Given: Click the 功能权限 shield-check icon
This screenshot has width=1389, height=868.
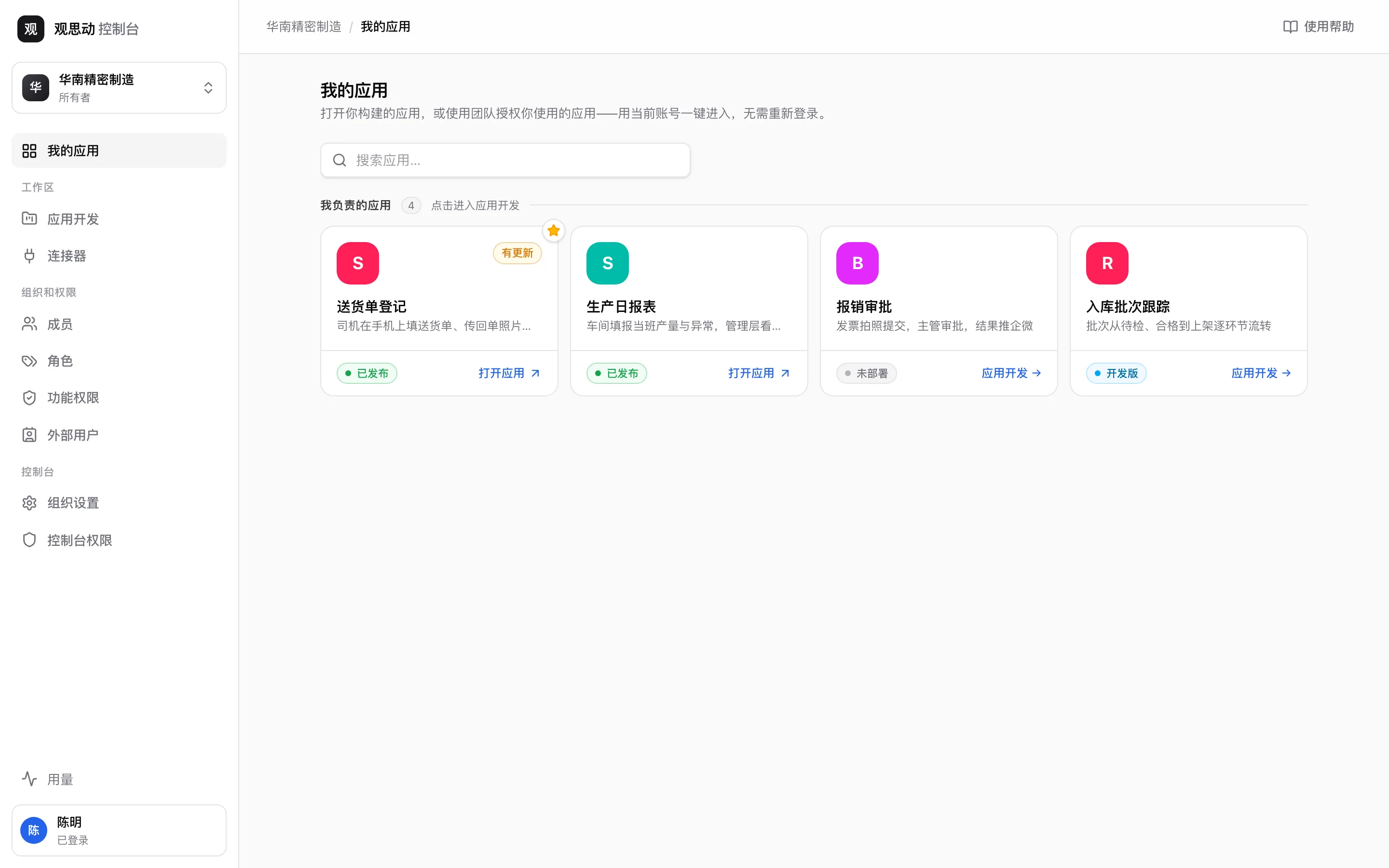Looking at the screenshot, I should pyautogui.click(x=29, y=398).
